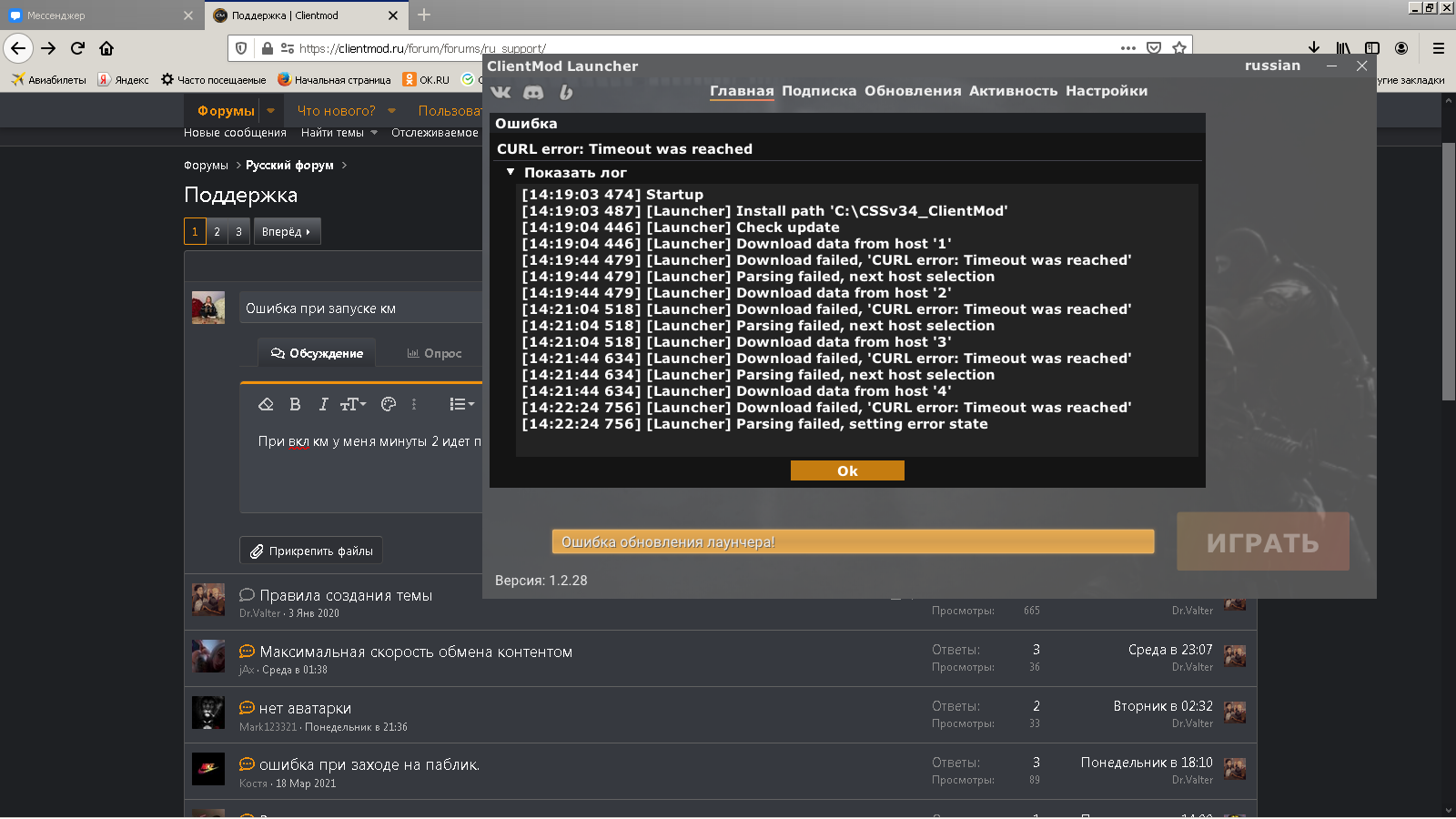Click the Прикрепить файлы button

[311, 551]
